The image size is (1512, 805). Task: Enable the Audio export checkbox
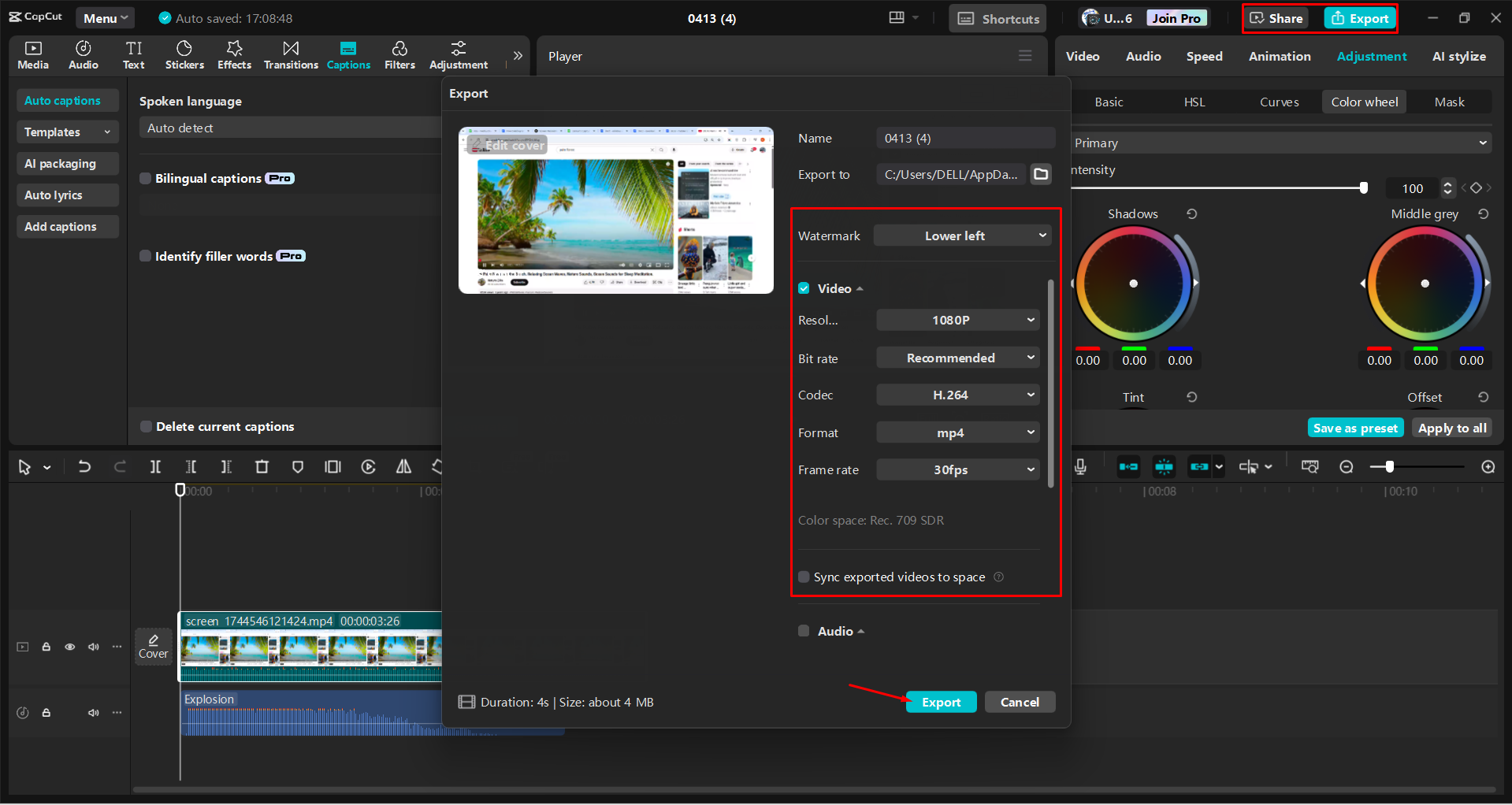[804, 631]
